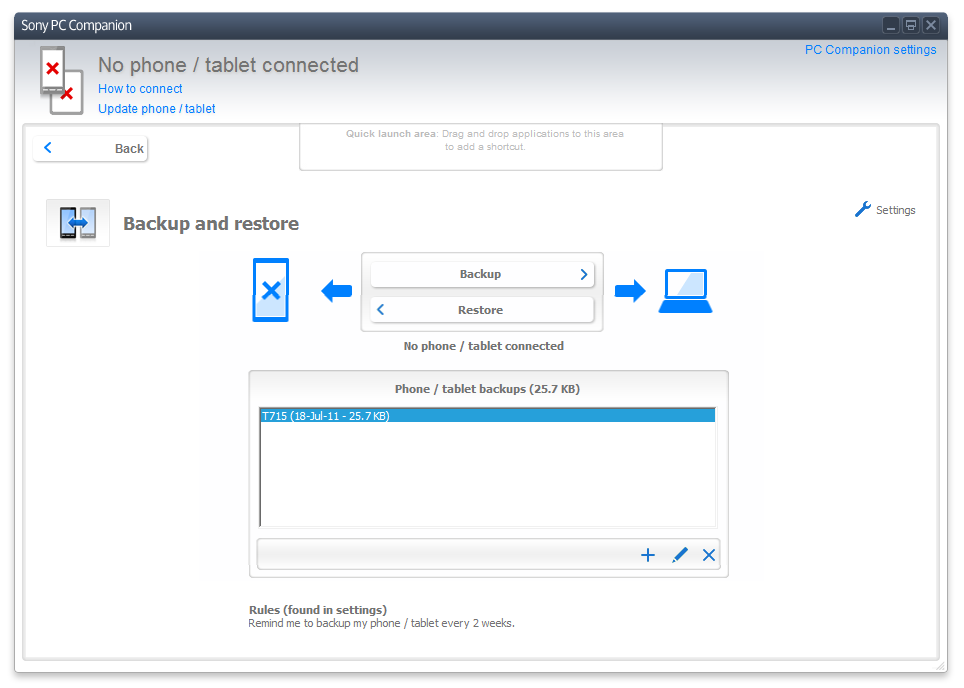Click the backup reminder every 2 weeks text

click(381, 623)
